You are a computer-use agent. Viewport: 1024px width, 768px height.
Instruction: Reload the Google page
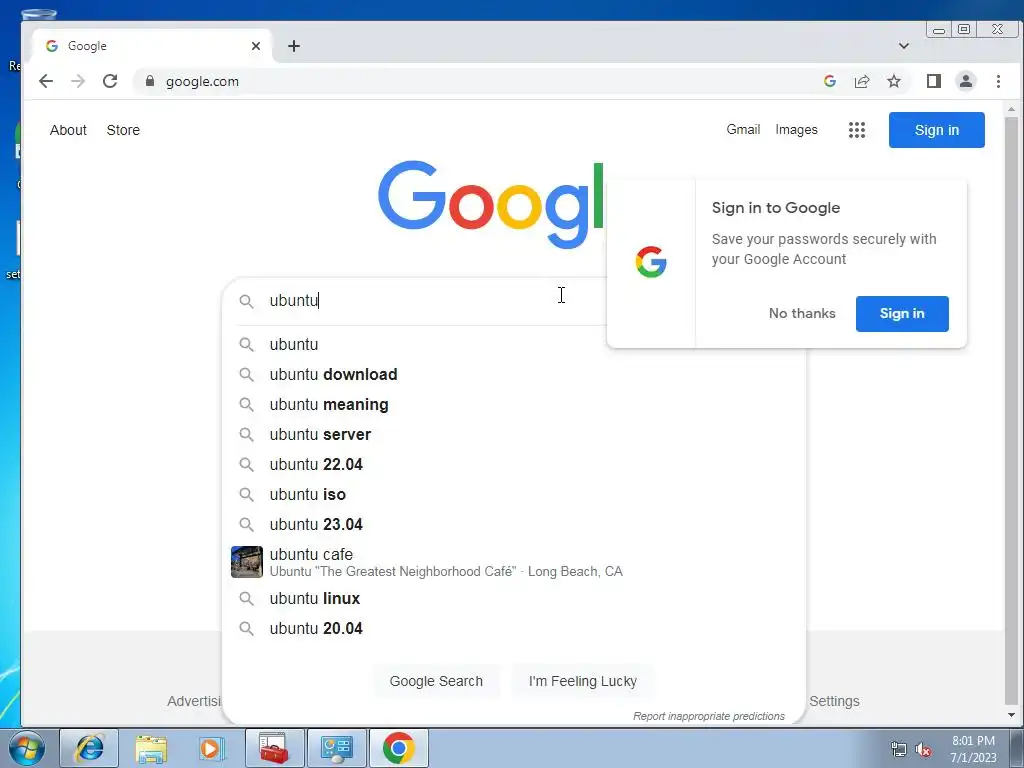[110, 81]
